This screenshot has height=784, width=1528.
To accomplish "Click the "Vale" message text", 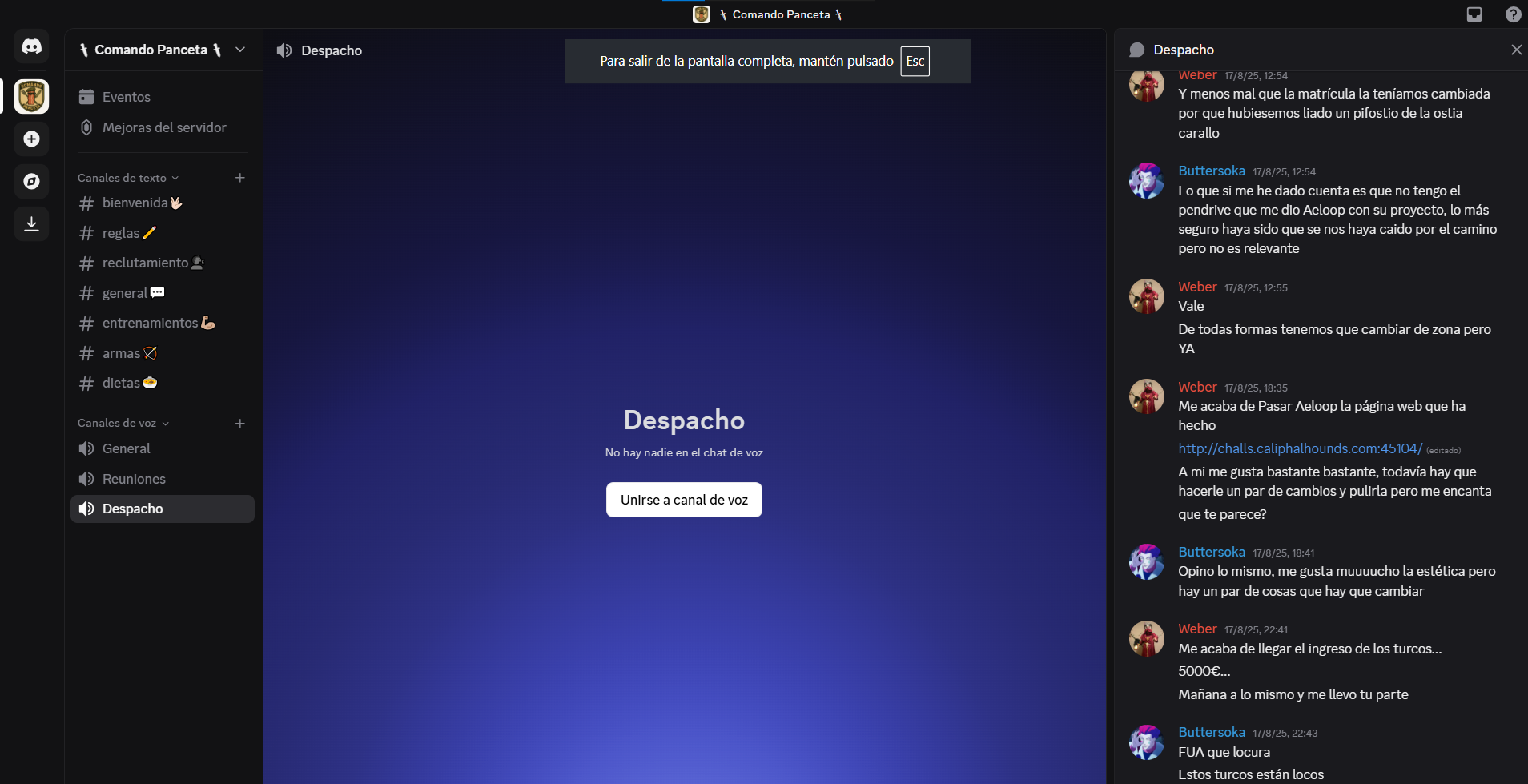I will (x=1191, y=306).
